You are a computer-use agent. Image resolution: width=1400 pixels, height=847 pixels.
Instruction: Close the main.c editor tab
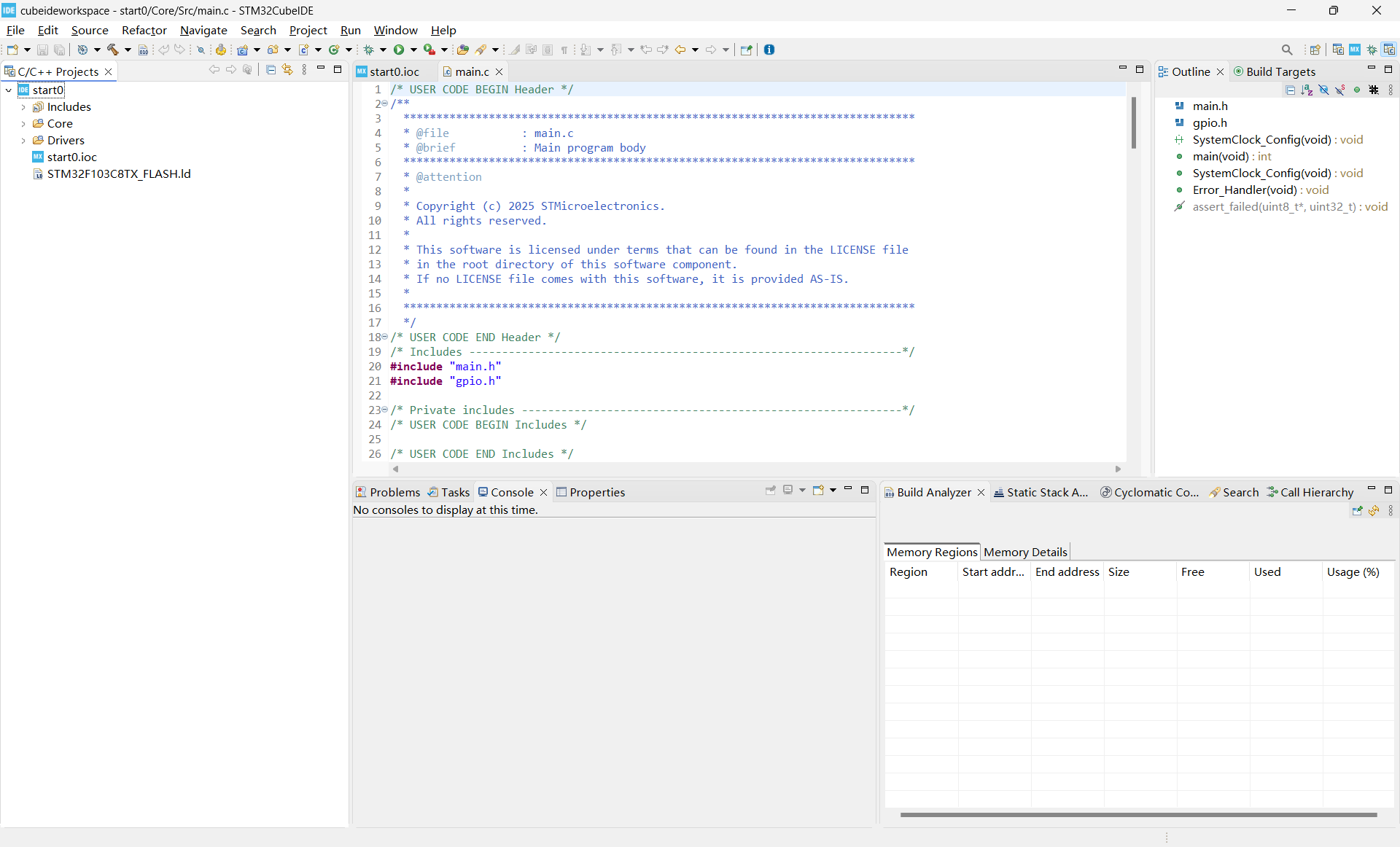[x=499, y=71]
